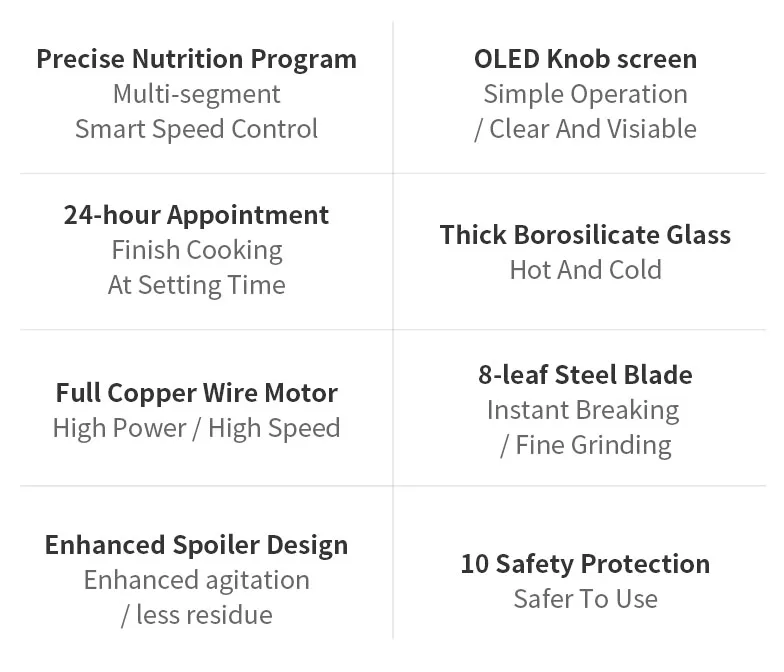Click the Full Copper Wire Motor title
784x672 pixels.
[x=196, y=393]
